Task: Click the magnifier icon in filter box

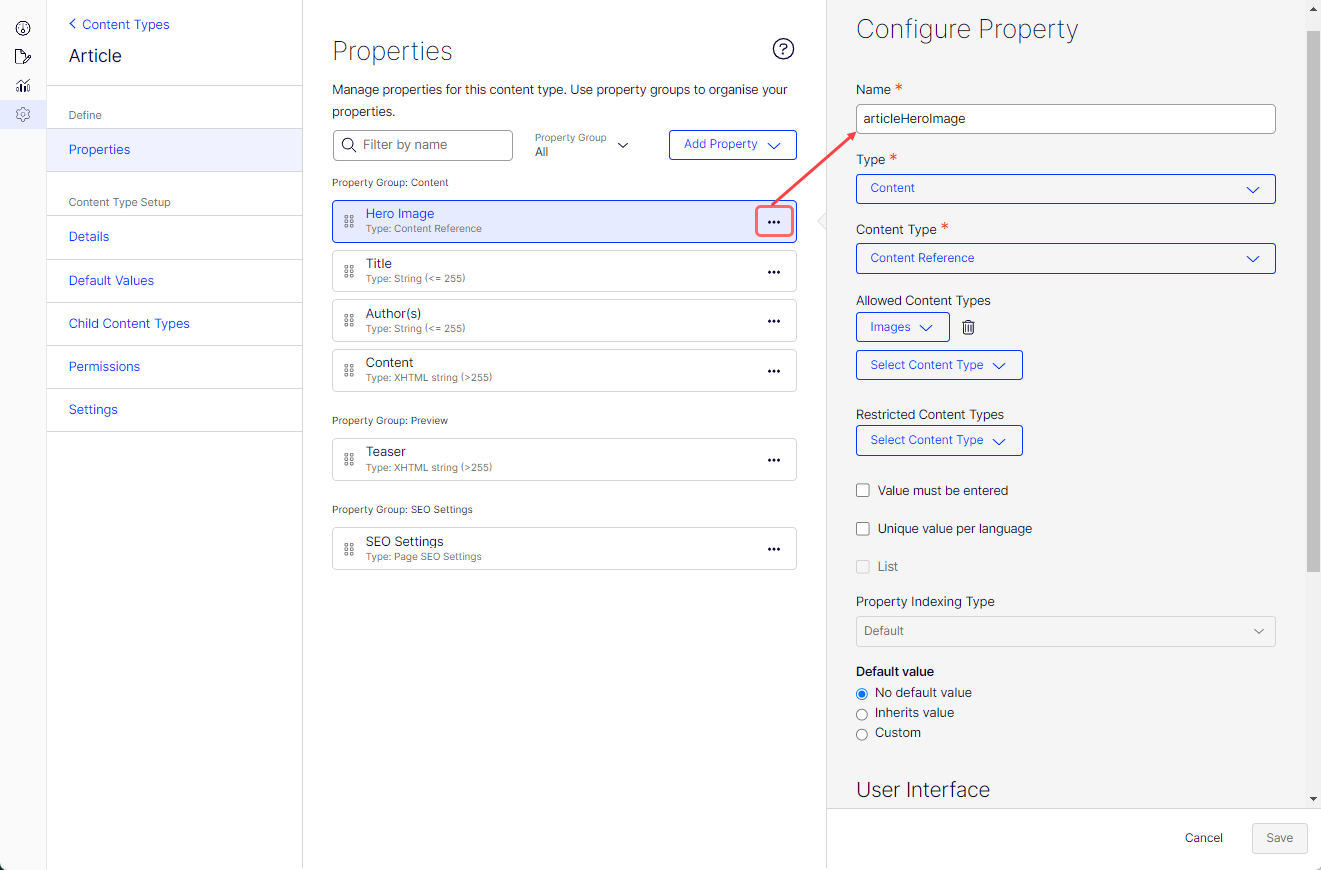Action: tap(349, 145)
